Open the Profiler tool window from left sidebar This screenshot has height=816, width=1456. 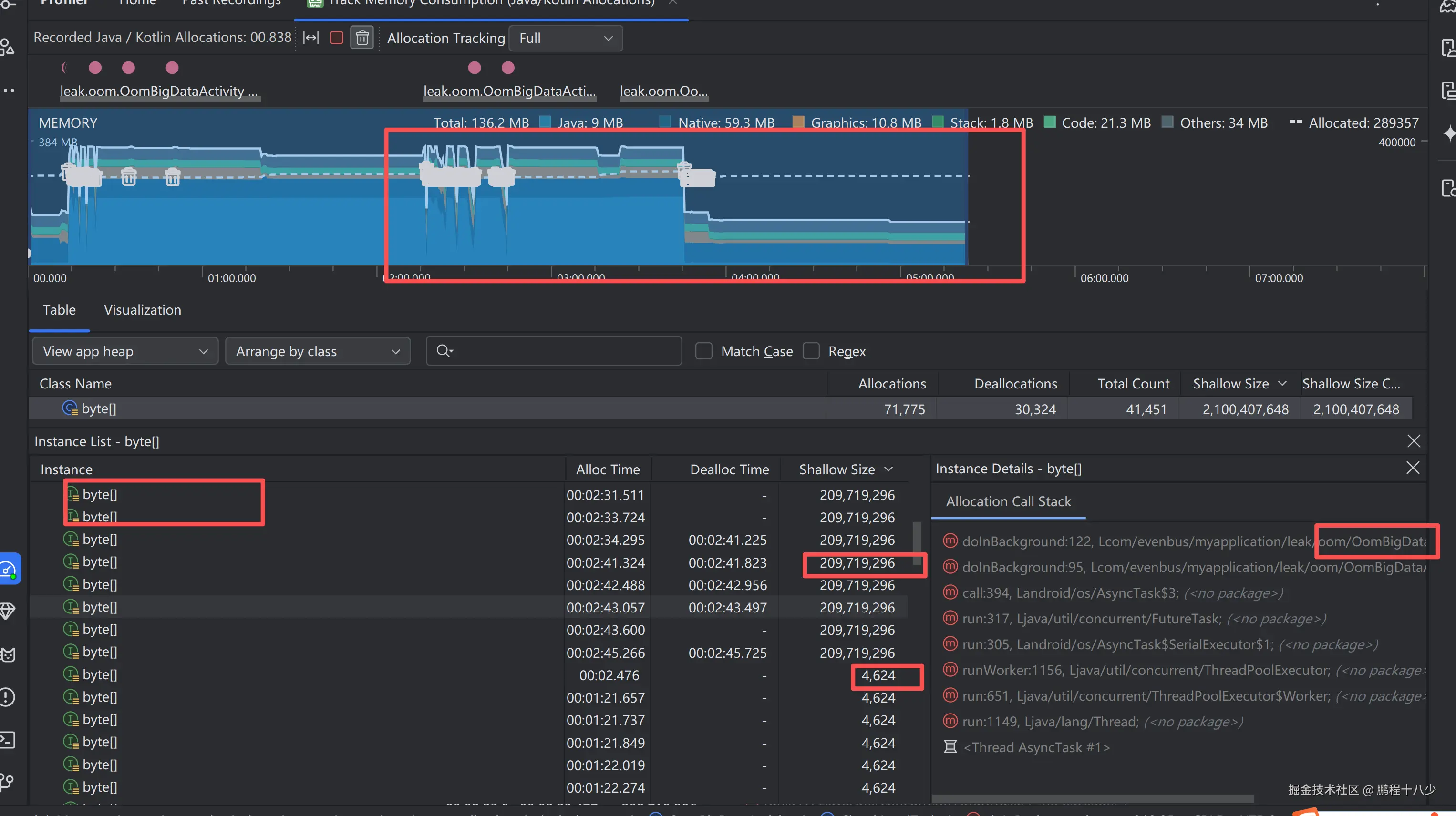pyautogui.click(x=10, y=569)
